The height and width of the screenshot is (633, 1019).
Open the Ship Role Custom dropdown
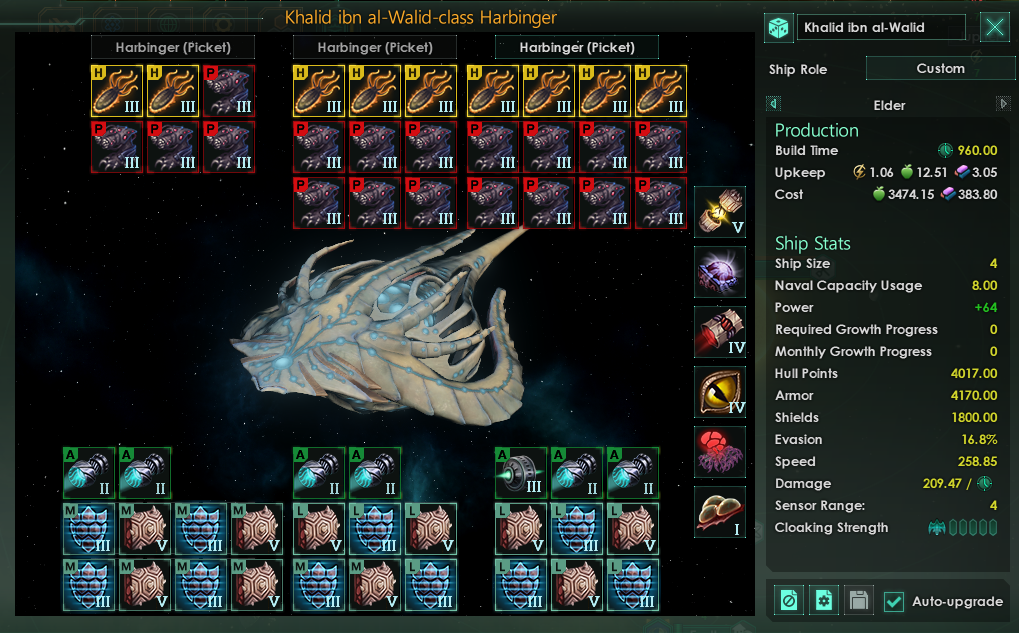click(x=940, y=68)
